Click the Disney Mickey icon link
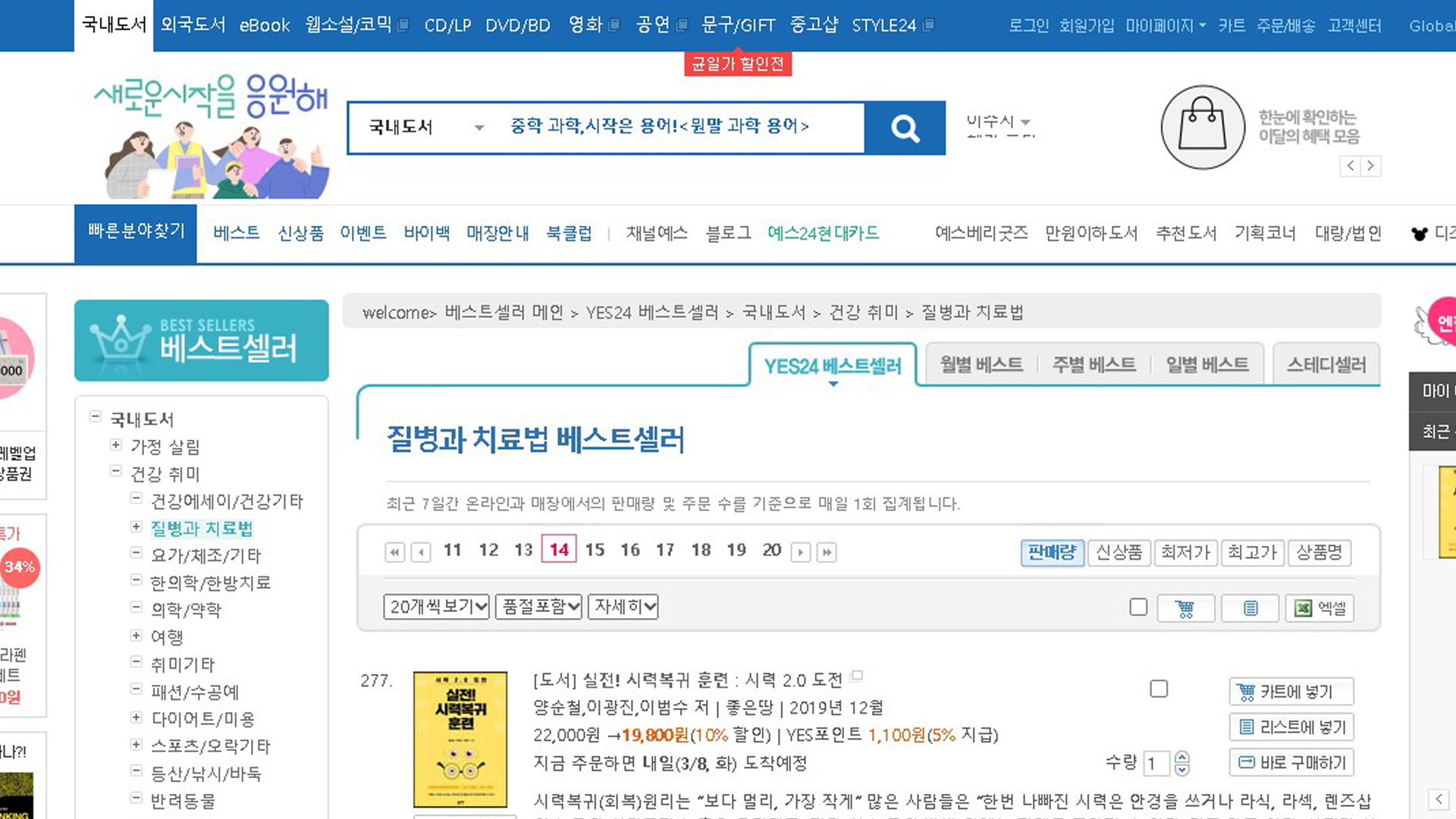This screenshot has width=1456, height=819. point(1419,234)
